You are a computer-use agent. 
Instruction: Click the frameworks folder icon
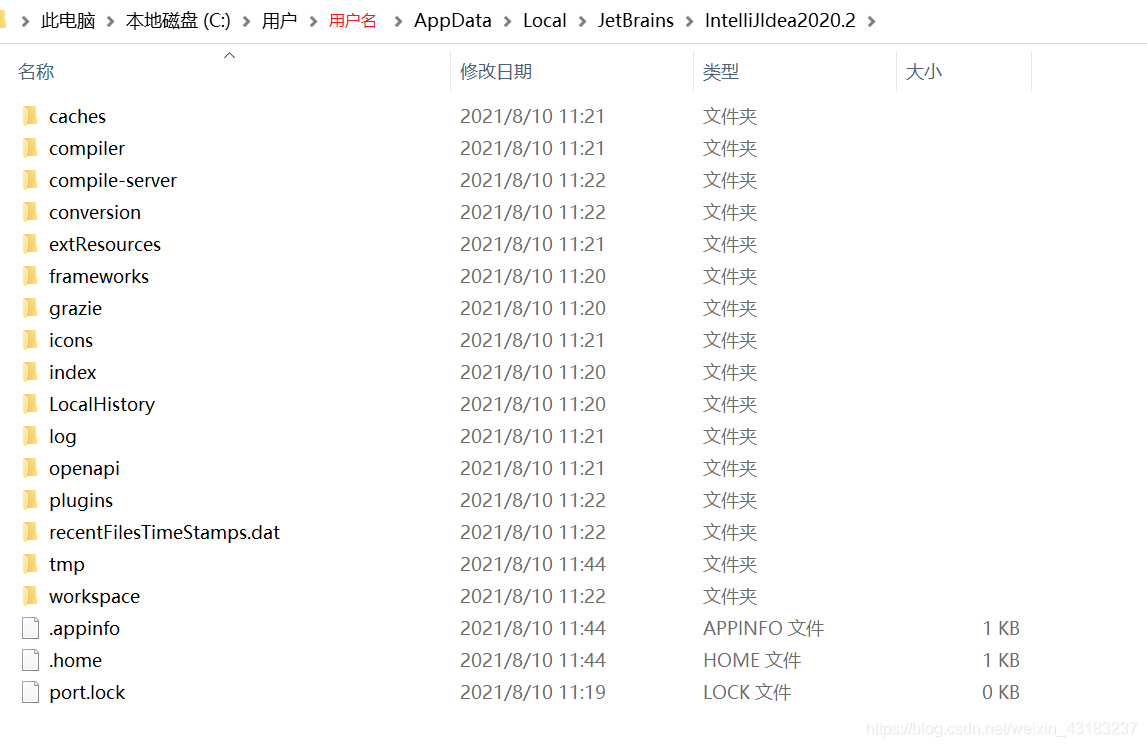pyautogui.click(x=30, y=277)
